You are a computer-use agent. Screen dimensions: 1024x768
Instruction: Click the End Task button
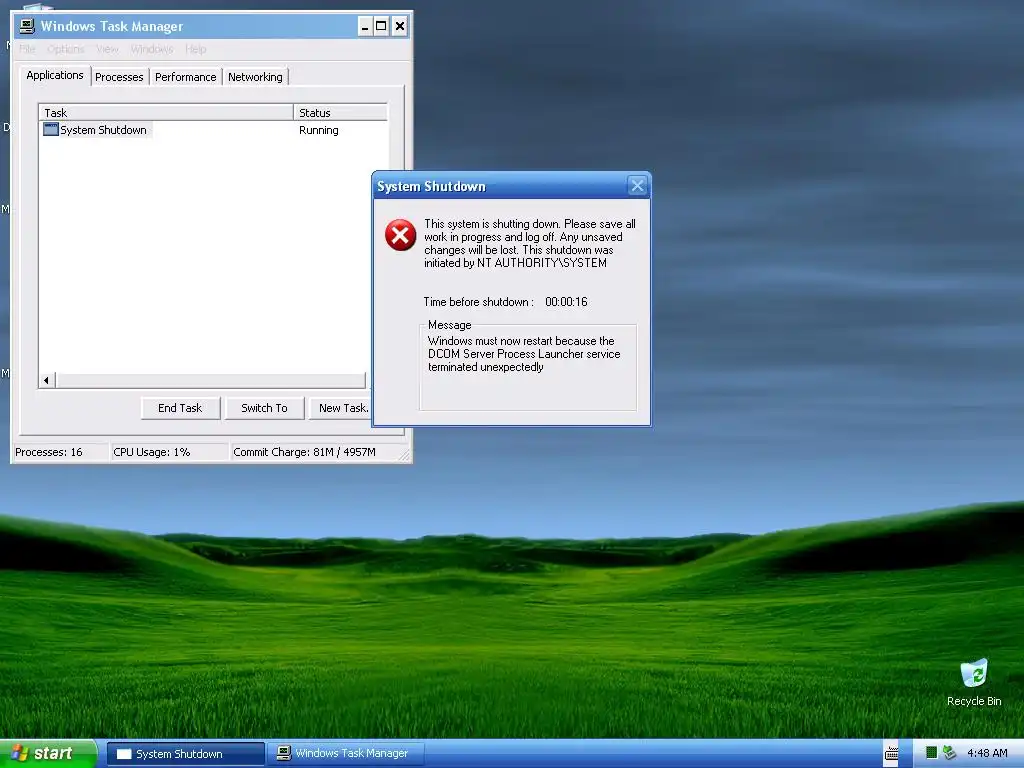(x=180, y=408)
